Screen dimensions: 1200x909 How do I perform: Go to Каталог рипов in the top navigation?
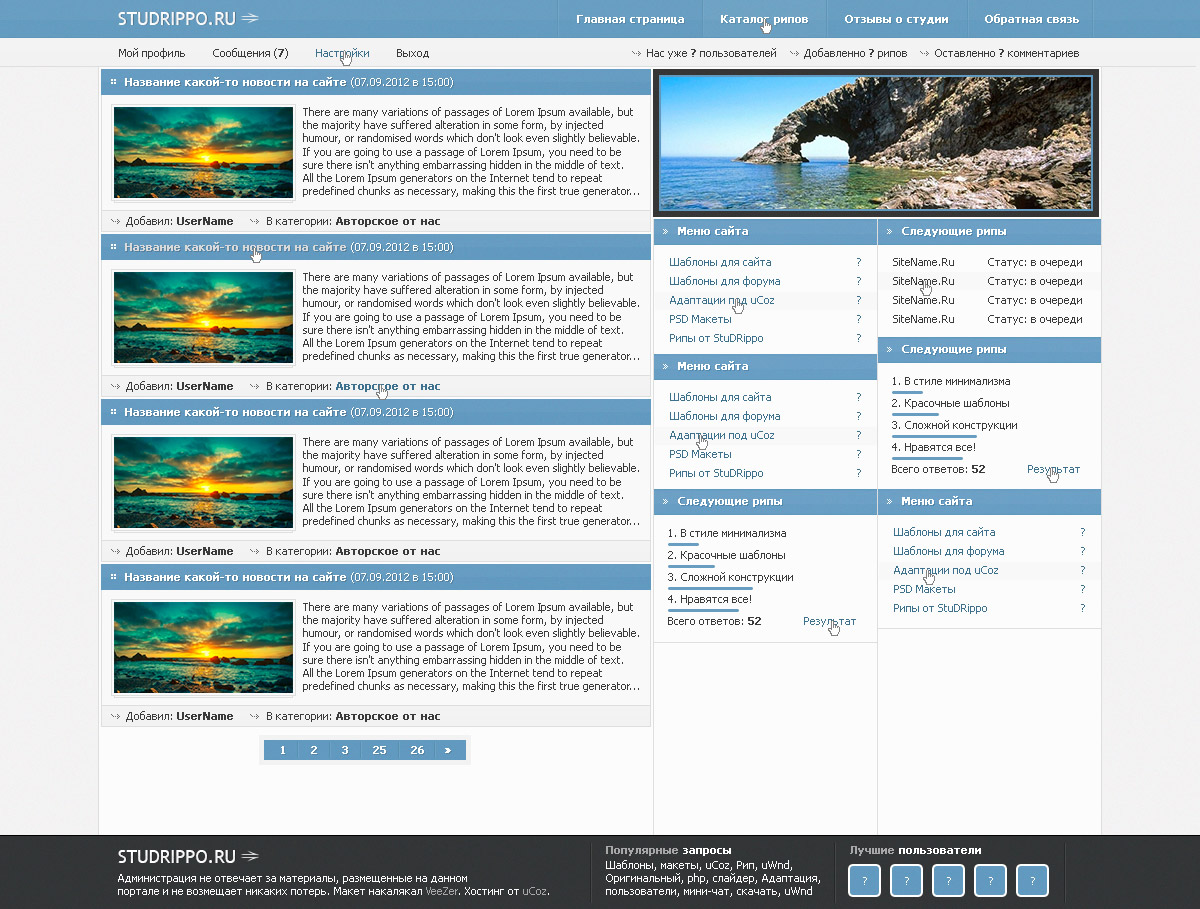764,19
